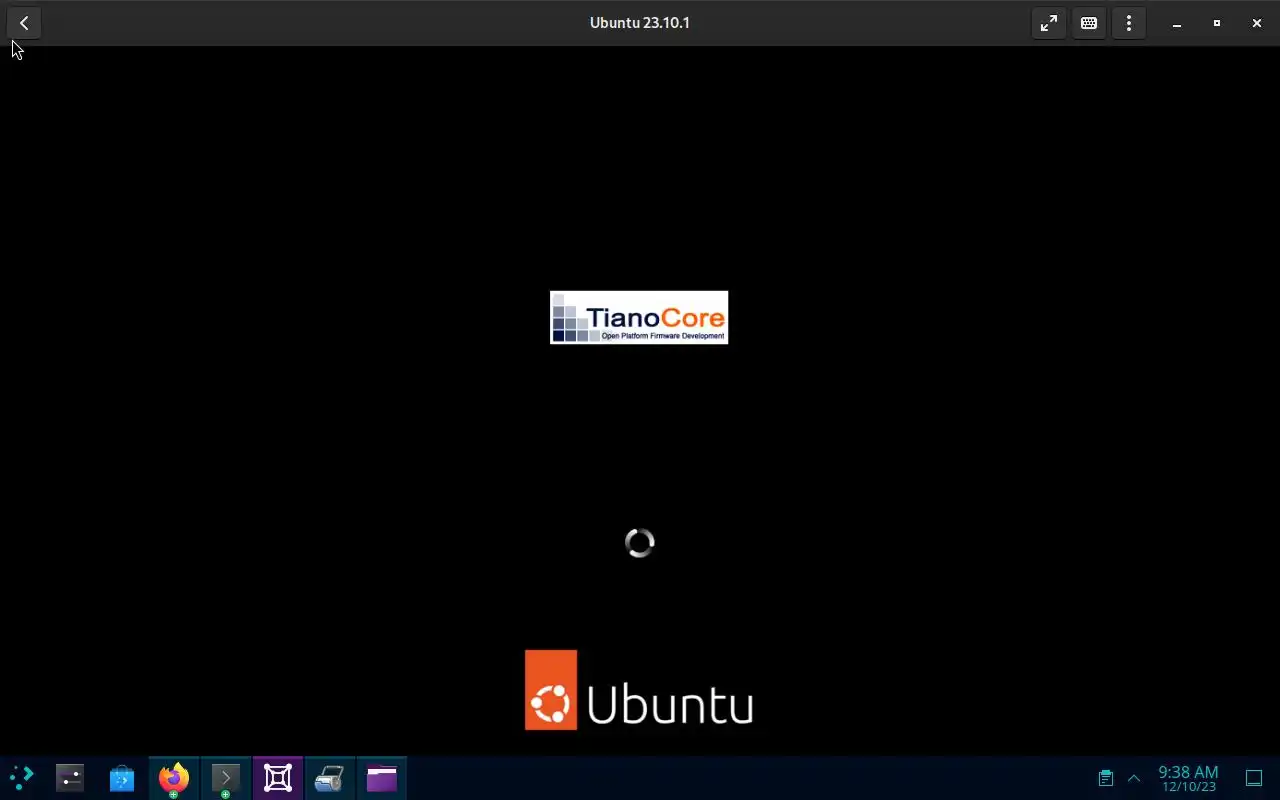Screen dimensions: 1280x800
Task: Go back using the header arrow button
Action: [24, 23]
